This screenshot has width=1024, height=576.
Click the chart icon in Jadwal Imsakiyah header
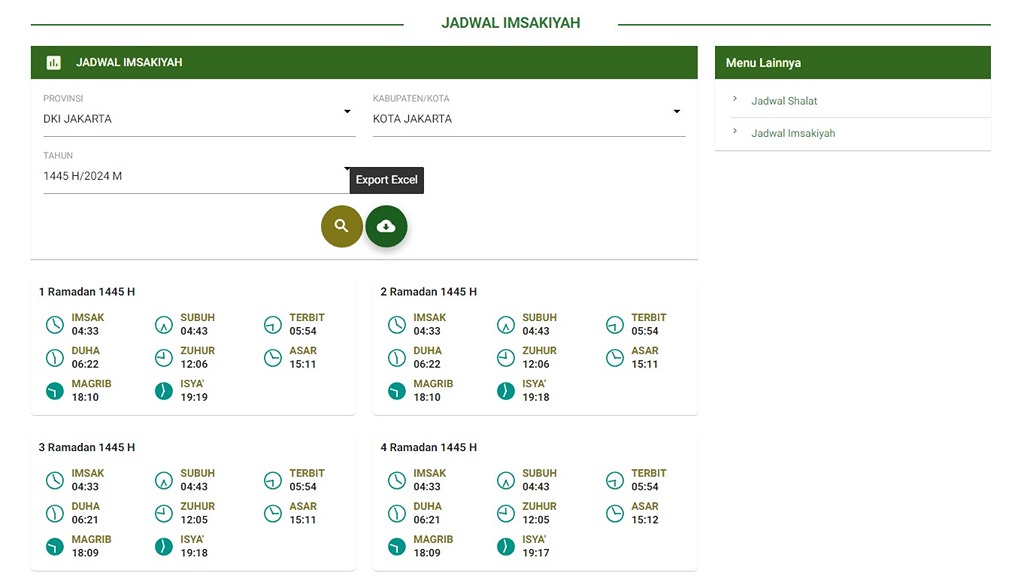point(54,62)
